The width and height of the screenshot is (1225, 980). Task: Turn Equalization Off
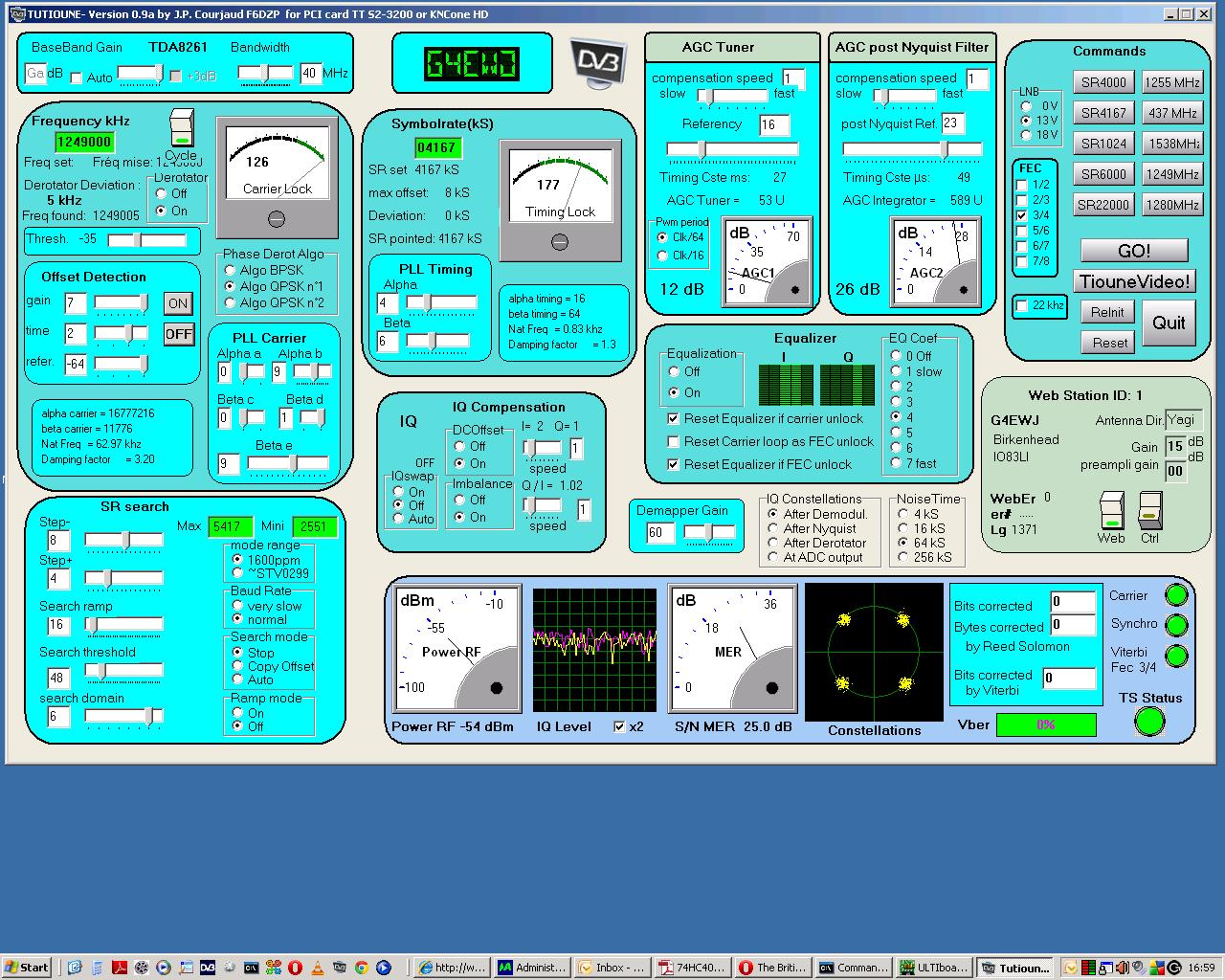point(674,371)
